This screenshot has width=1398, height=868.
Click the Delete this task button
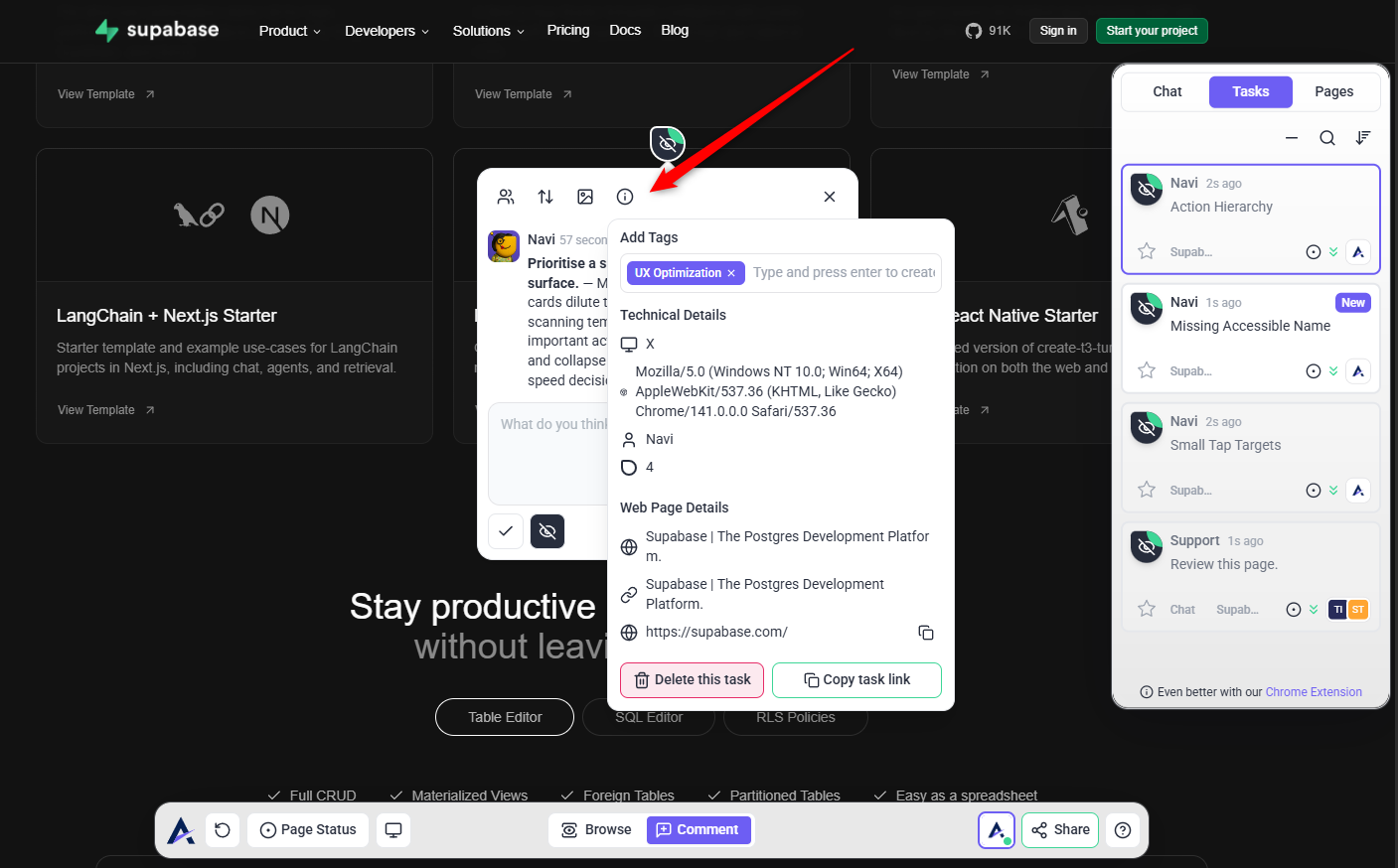[x=693, y=680]
